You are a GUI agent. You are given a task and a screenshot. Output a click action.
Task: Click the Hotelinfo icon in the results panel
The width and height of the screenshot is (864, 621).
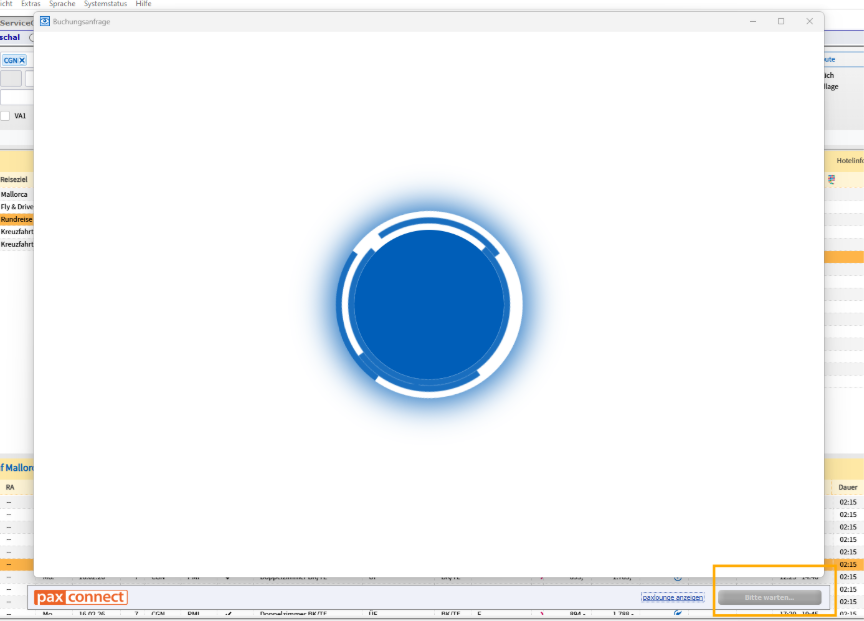pyautogui.click(x=831, y=179)
